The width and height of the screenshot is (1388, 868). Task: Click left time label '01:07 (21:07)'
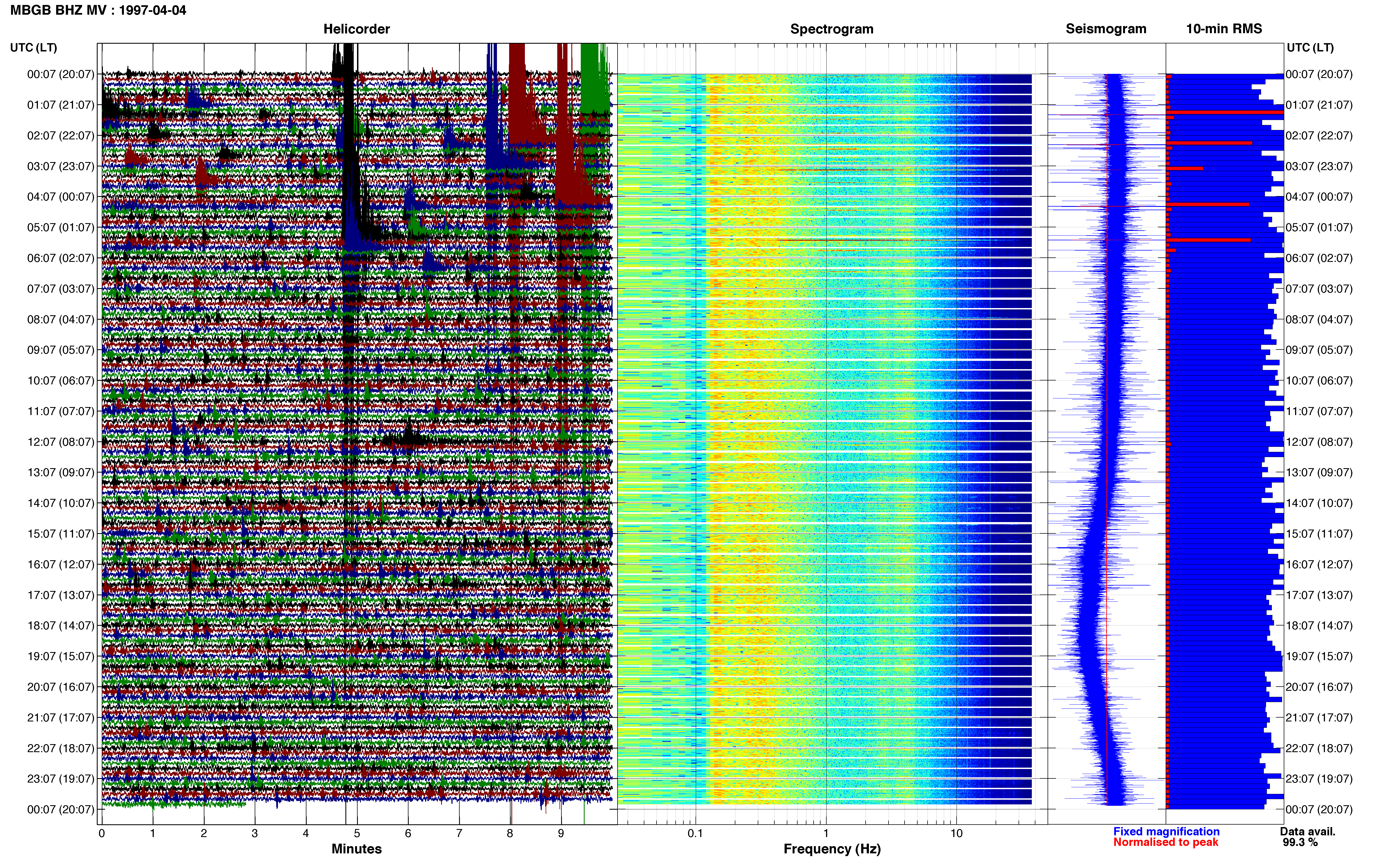click(x=61, y=105)
